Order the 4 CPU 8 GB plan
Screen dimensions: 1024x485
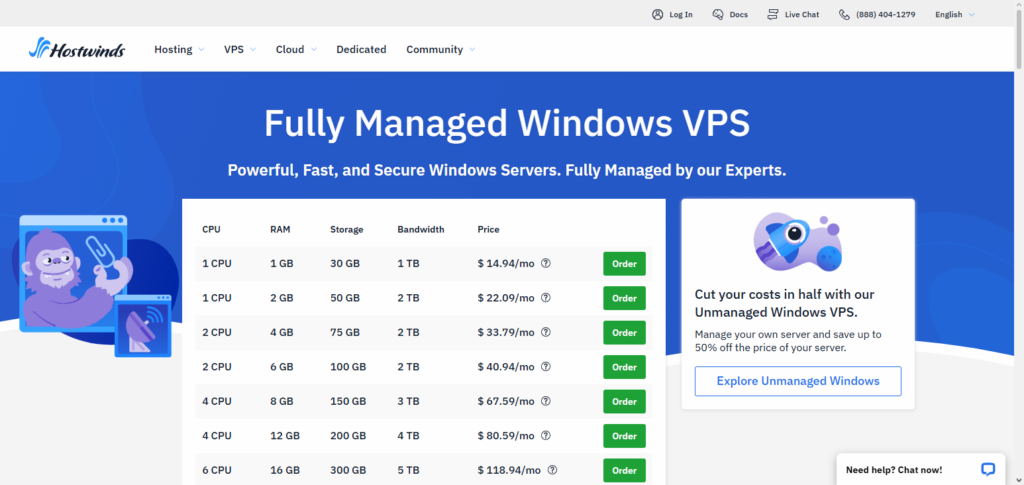pos(624,401)
